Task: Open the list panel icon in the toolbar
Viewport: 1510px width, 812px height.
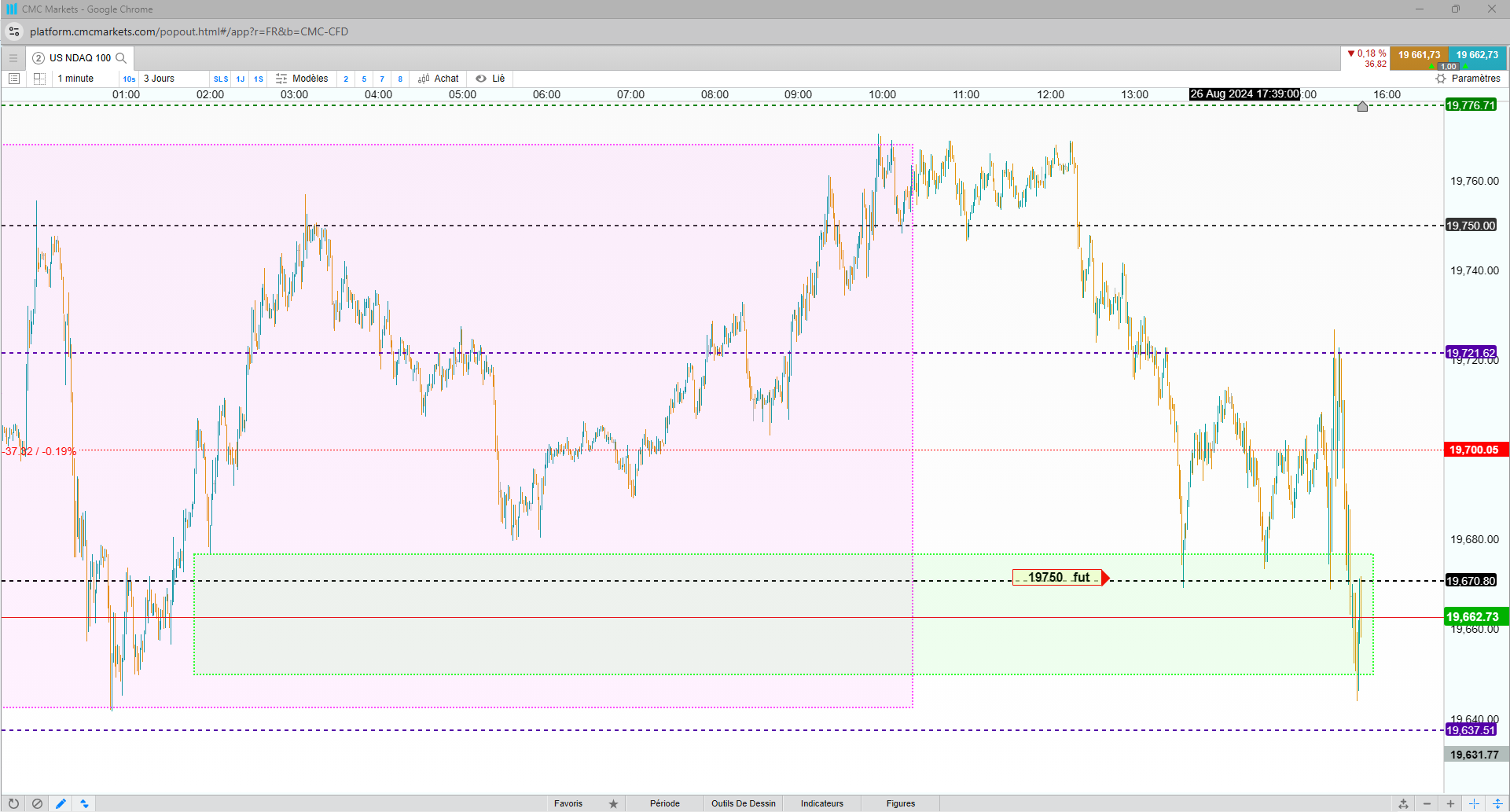Action: 13,79
